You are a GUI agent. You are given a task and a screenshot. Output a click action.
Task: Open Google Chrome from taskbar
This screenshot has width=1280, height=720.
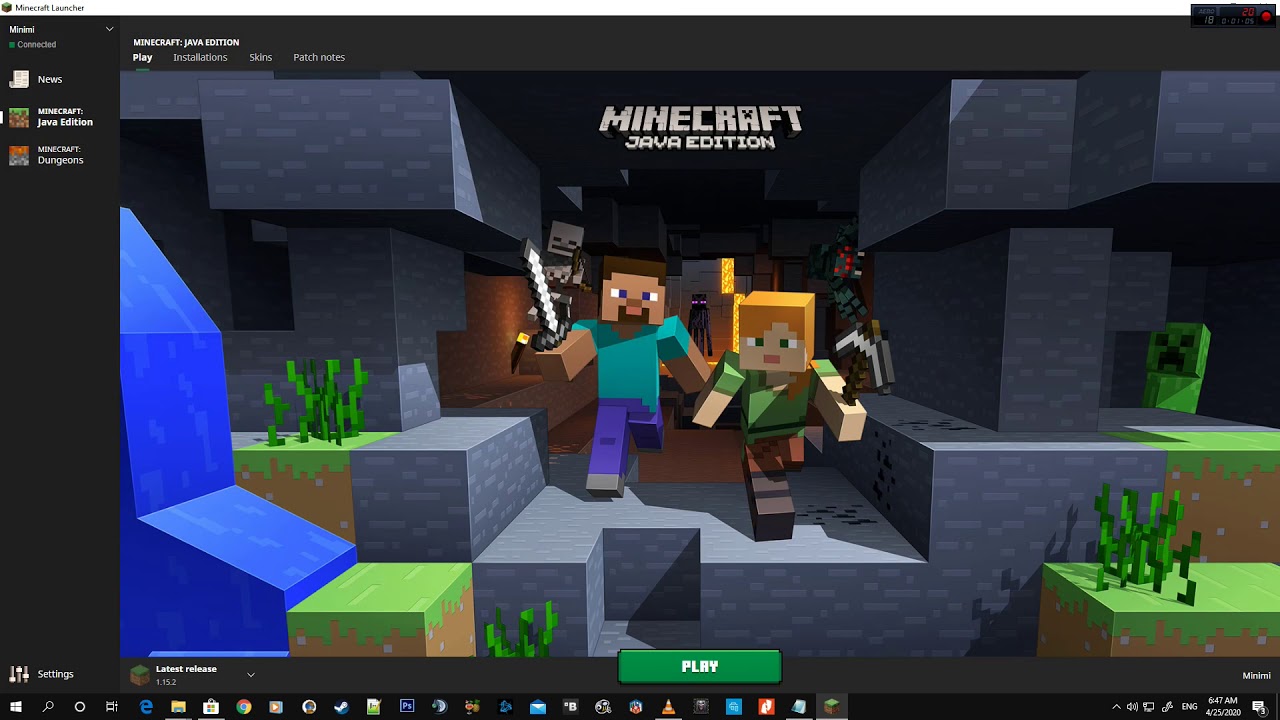(x=244, y=707)
